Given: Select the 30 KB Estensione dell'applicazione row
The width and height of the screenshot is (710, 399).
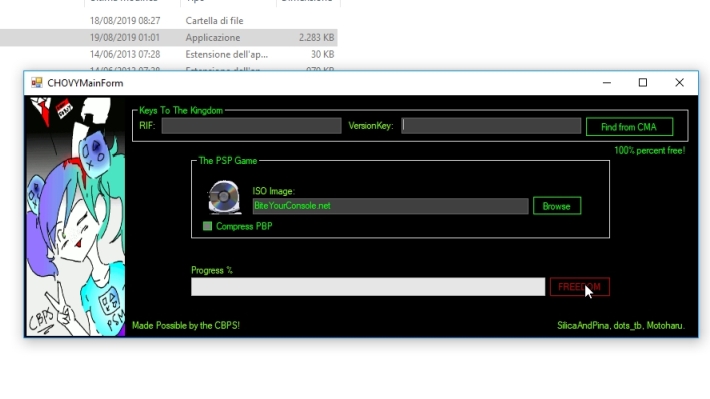Looking at the screenshot, I should pos(168,54).
